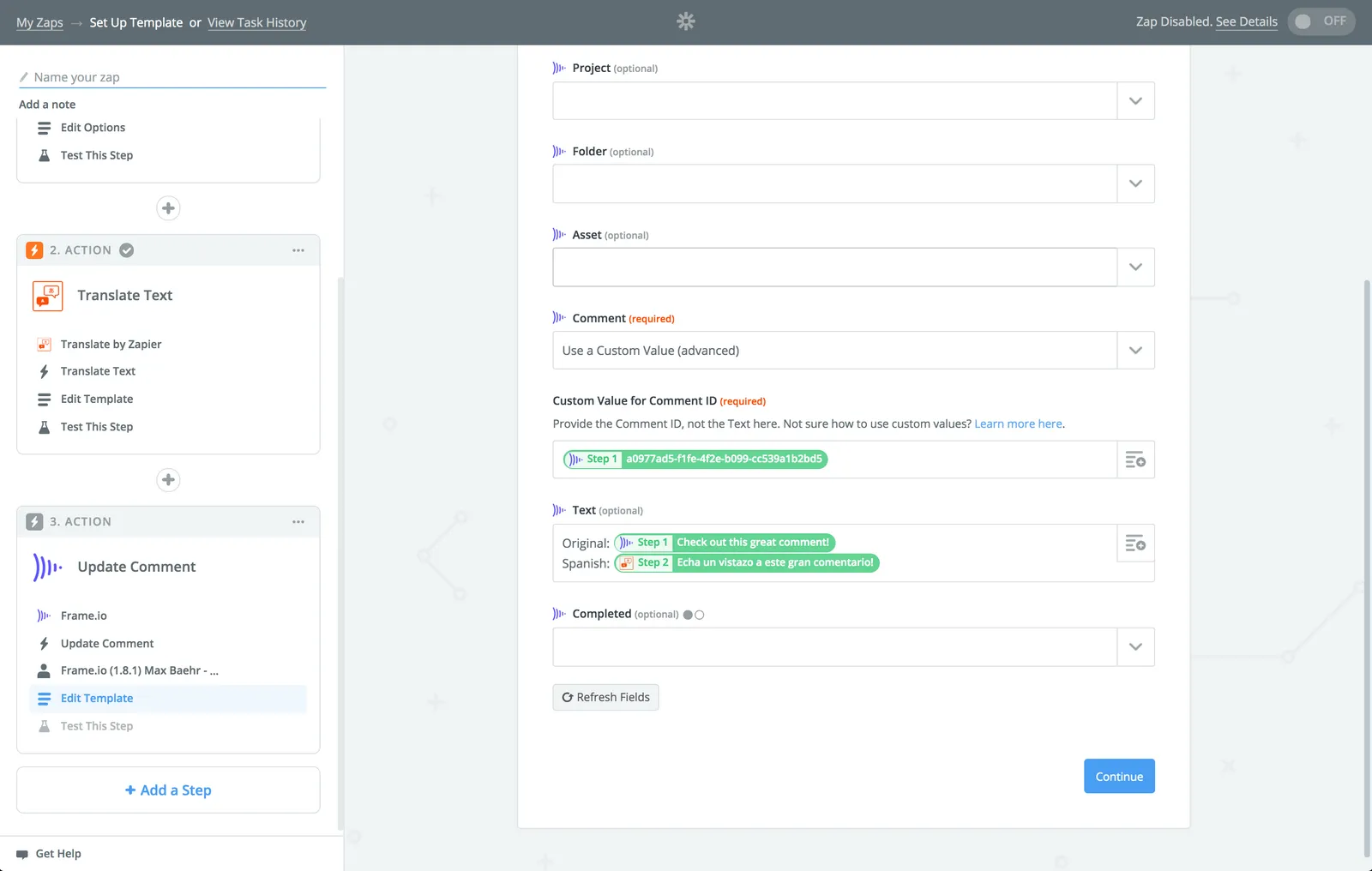
Task: Open the more options menu for step 3 Action
Action: [x=298, y=522]
